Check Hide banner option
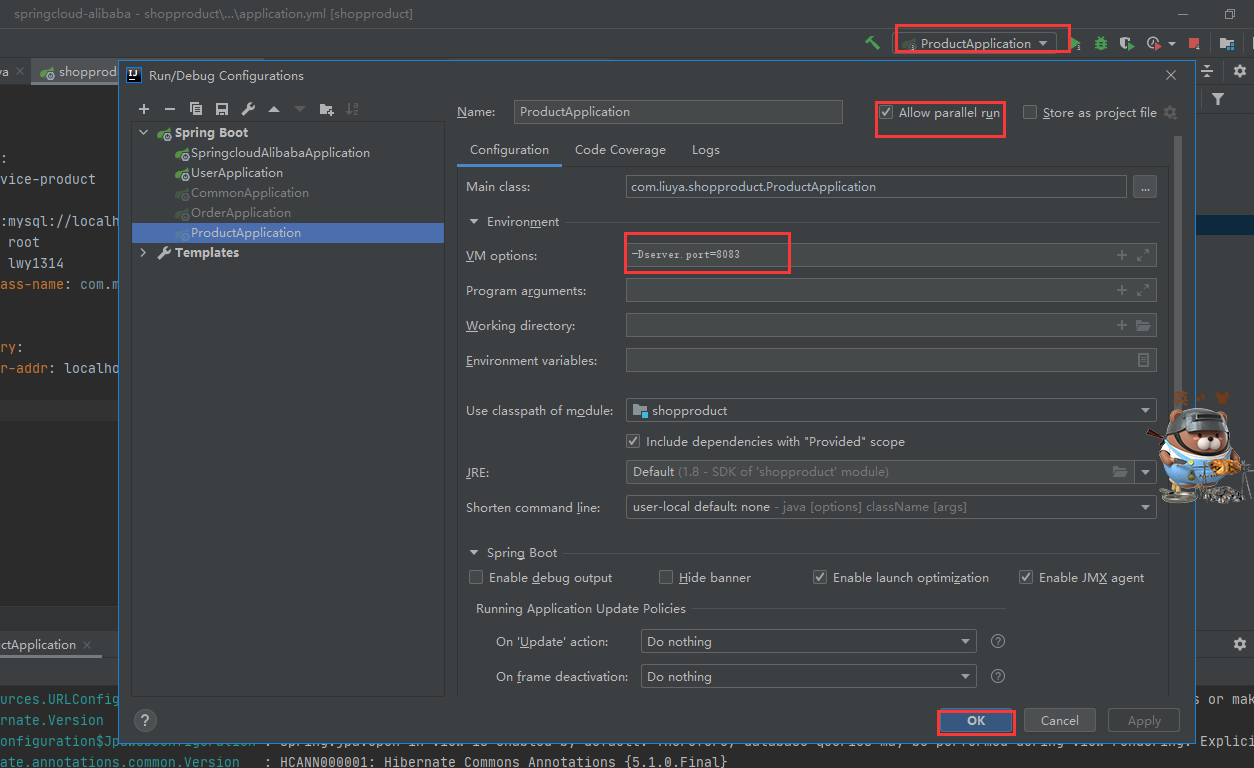This screenshot has width=1254, height=768. pyautogui.click(x=666, y=577)
